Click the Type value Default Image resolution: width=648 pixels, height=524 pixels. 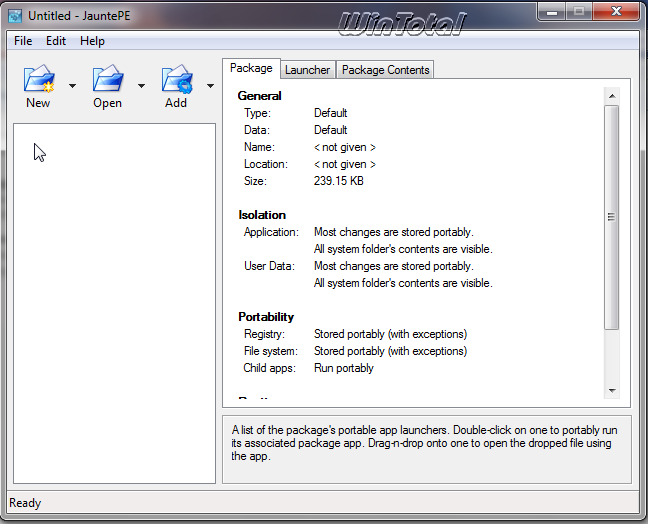[x=331, y=113]
